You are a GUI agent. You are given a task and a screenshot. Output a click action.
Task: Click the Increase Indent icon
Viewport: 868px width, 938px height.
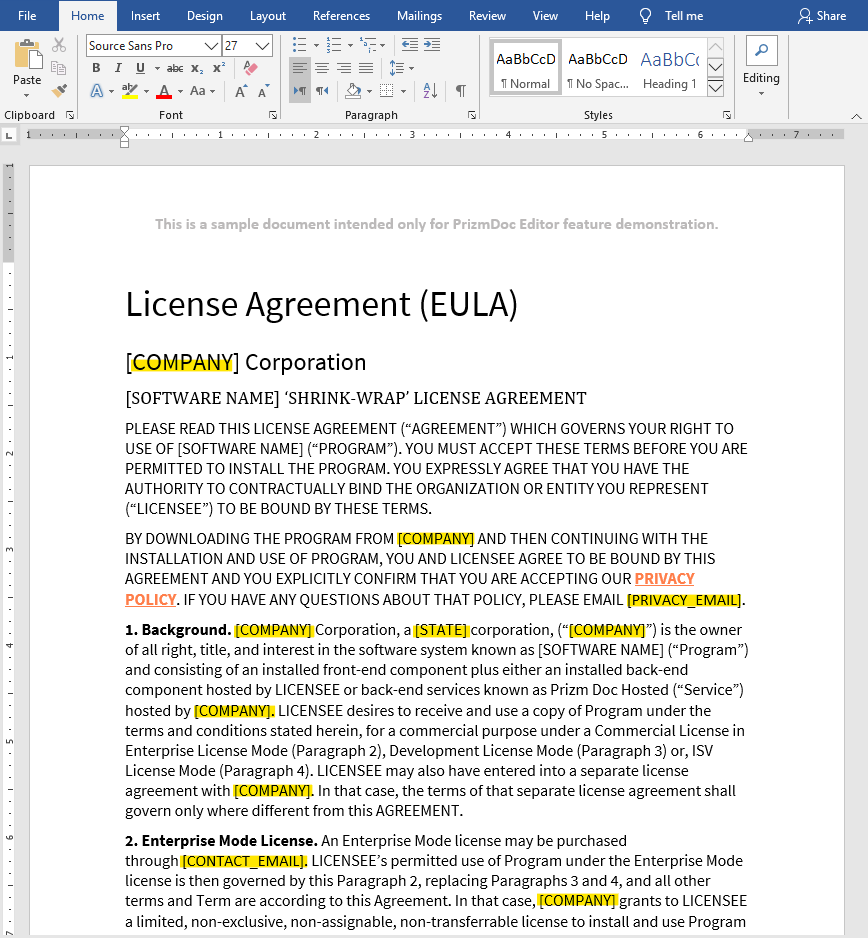(432, 45)
